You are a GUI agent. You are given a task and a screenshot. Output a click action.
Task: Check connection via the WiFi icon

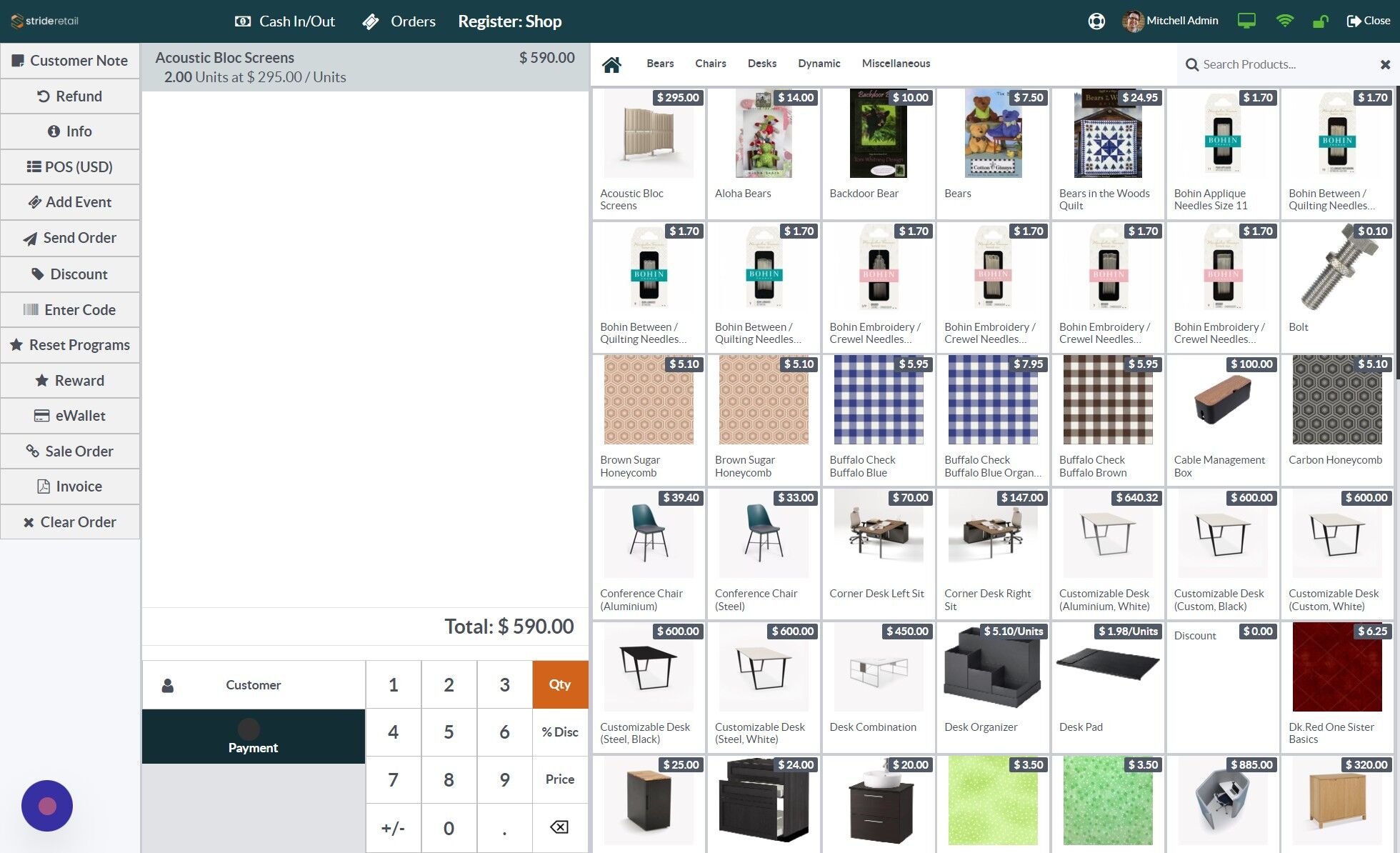(x=1284, y=21)
